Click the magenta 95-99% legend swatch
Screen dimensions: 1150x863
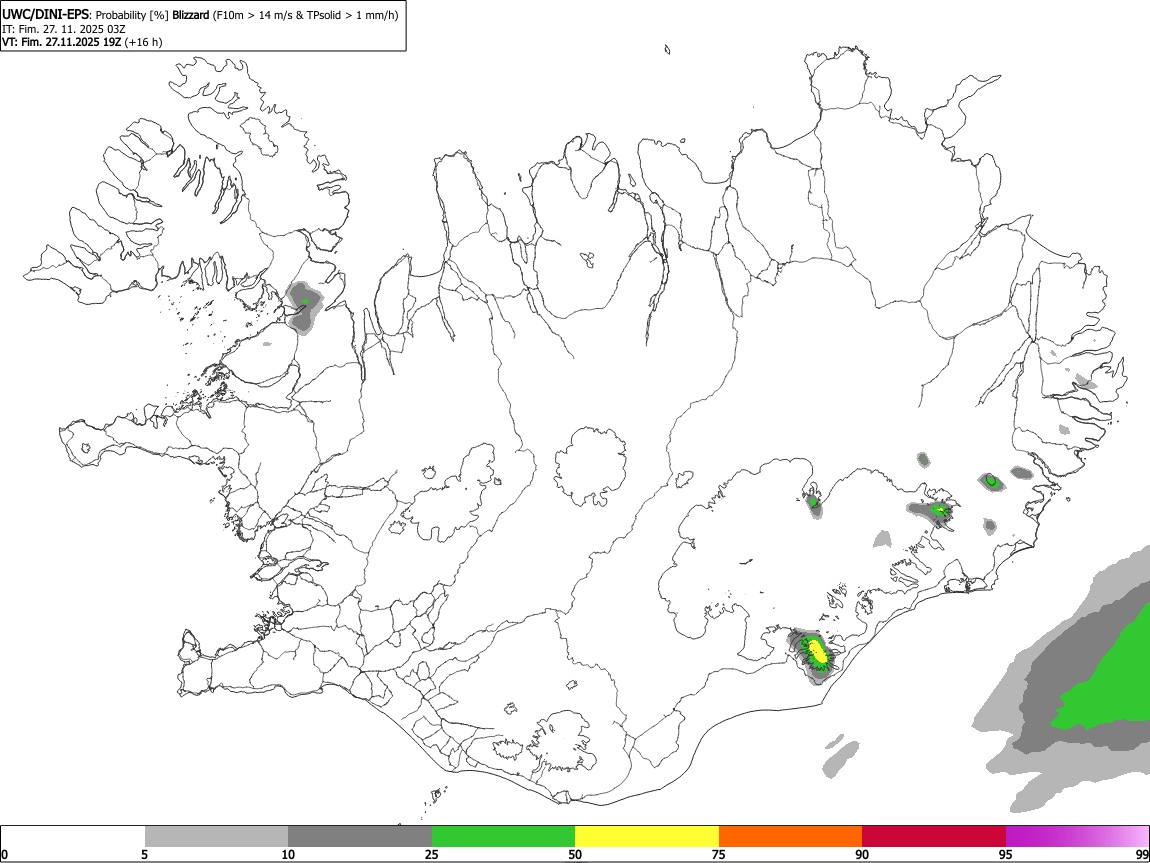[1077, 837]
